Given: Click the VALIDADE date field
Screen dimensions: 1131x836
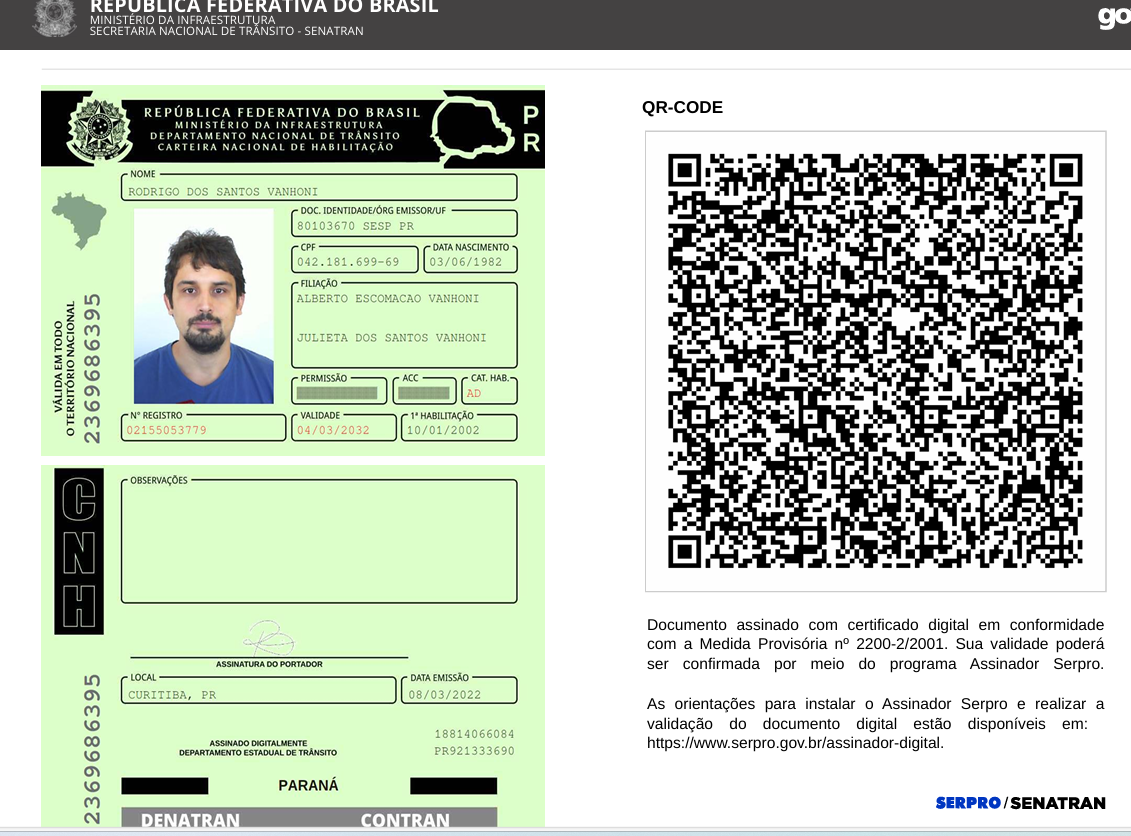Looking at the screenshot, I should click(344, 427).
